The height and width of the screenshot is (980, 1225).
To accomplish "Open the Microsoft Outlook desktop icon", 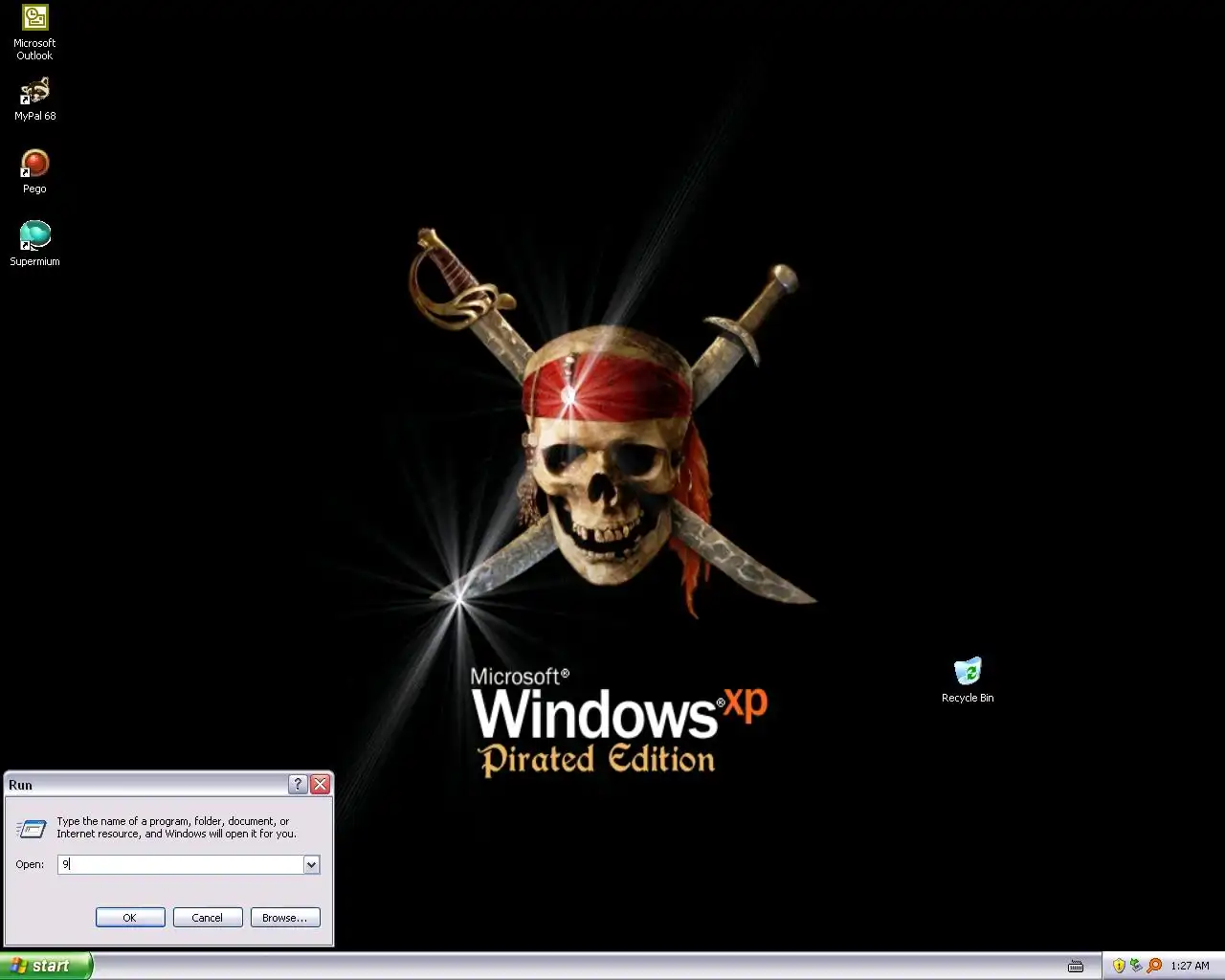I will point(34,32).
